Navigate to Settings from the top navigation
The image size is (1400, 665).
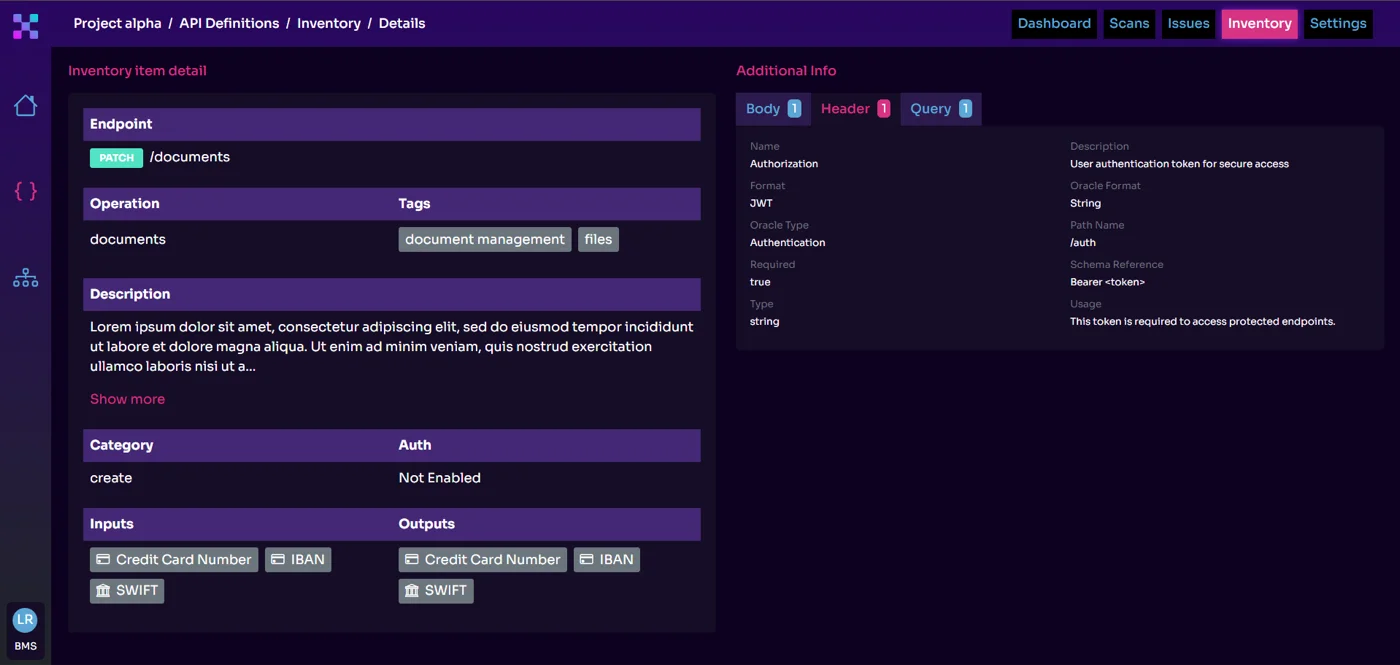coord(1338,23)
